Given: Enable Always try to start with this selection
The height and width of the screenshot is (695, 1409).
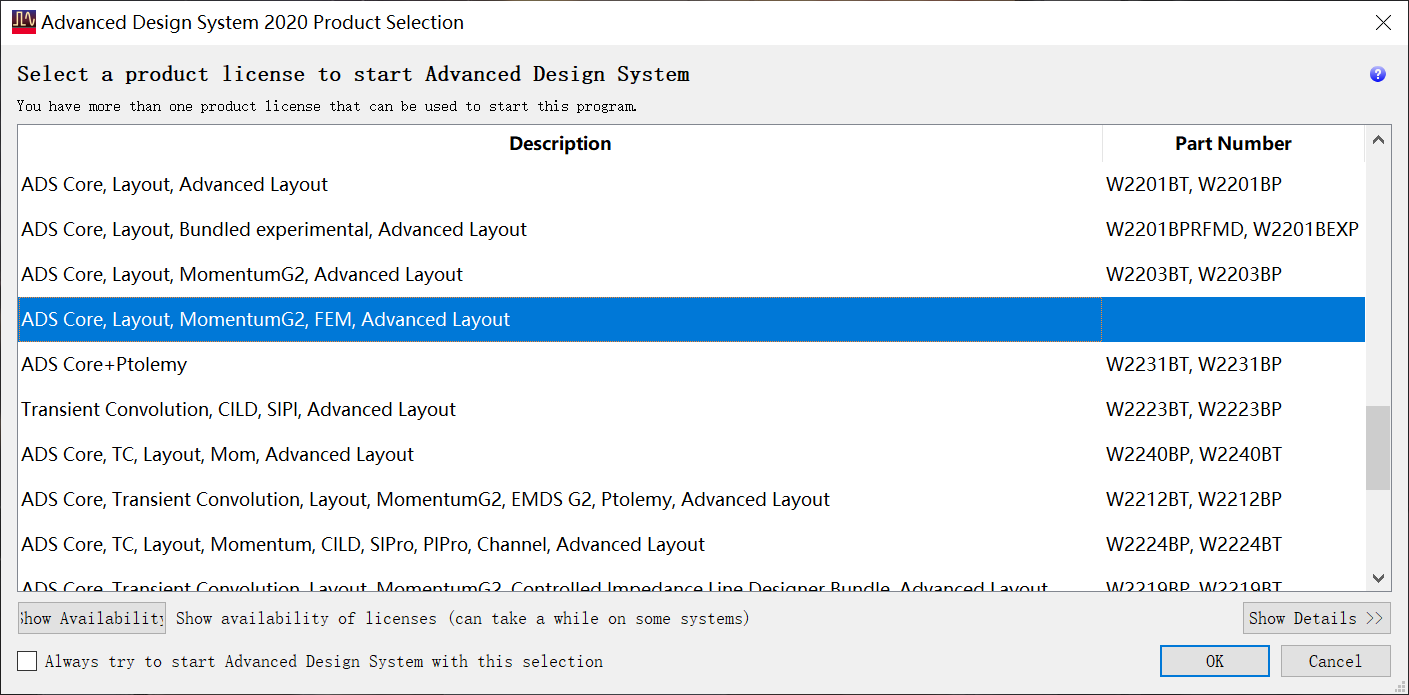Looking at the screenshot, I should pyautogui.click(x=28, y=661).
